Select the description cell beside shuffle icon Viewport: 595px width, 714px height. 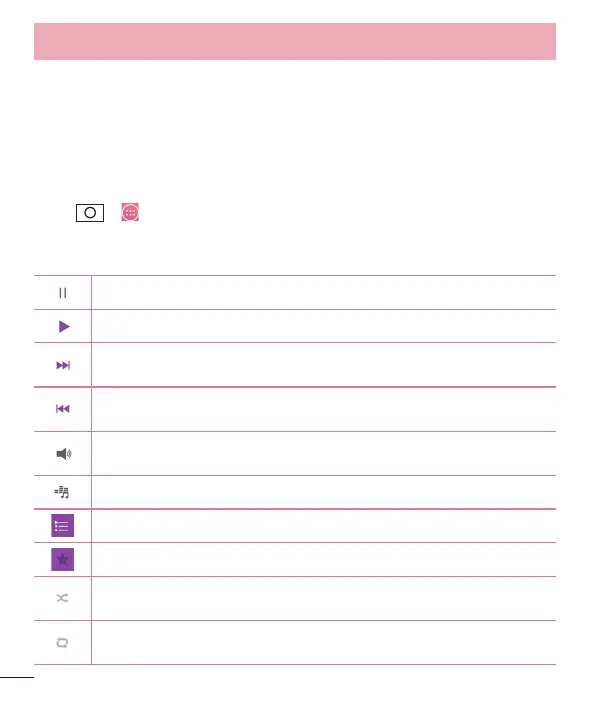(x=324, y=598)
